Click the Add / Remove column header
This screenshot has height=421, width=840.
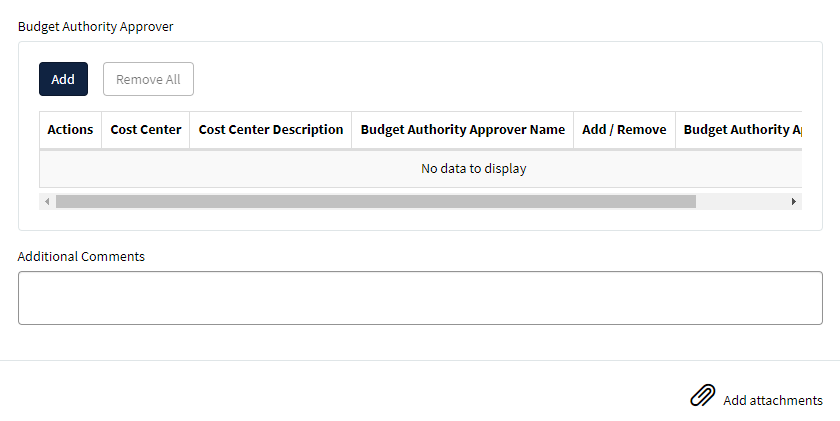(624, 130)
